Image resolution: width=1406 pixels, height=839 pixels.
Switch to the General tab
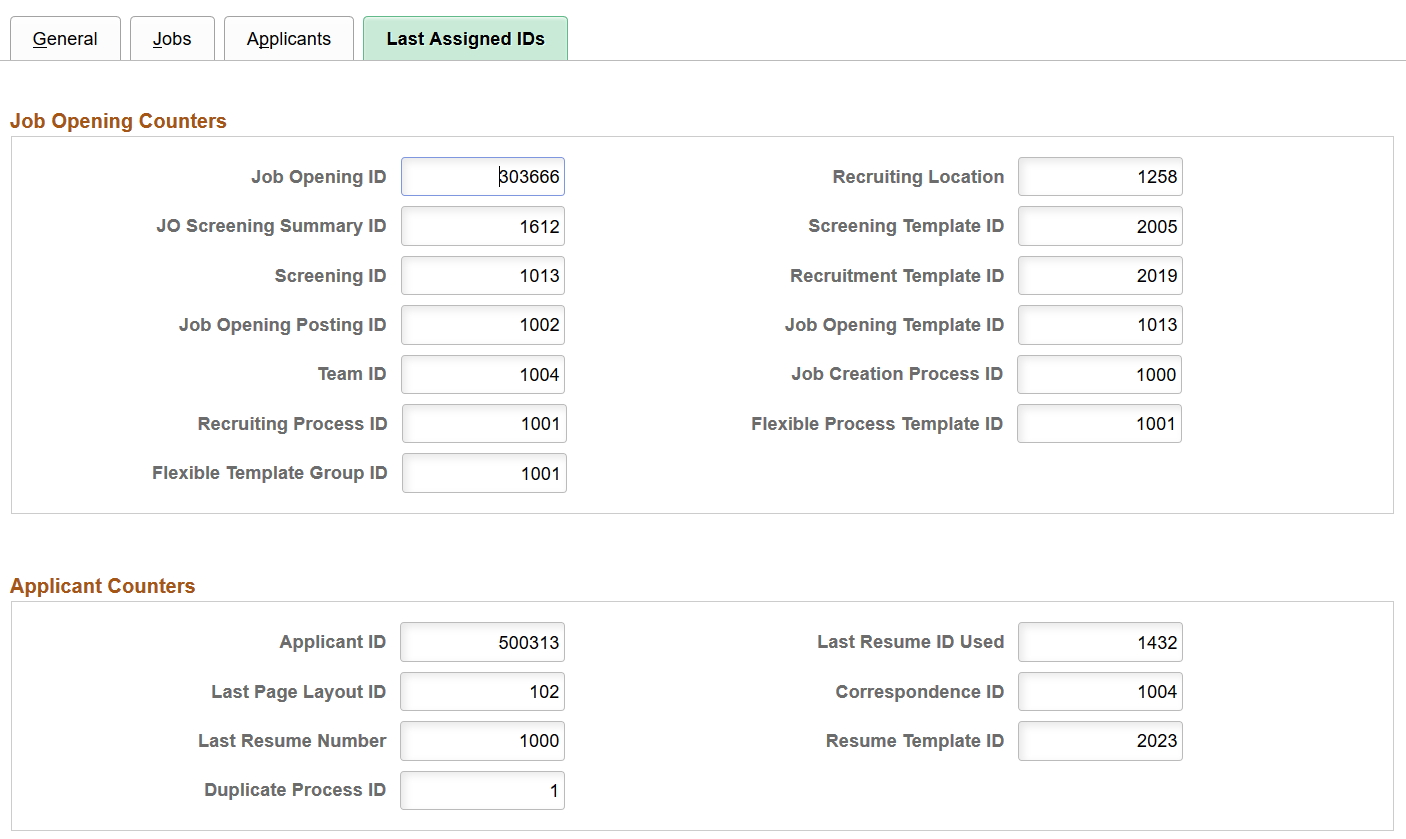(x=65, y=39)
